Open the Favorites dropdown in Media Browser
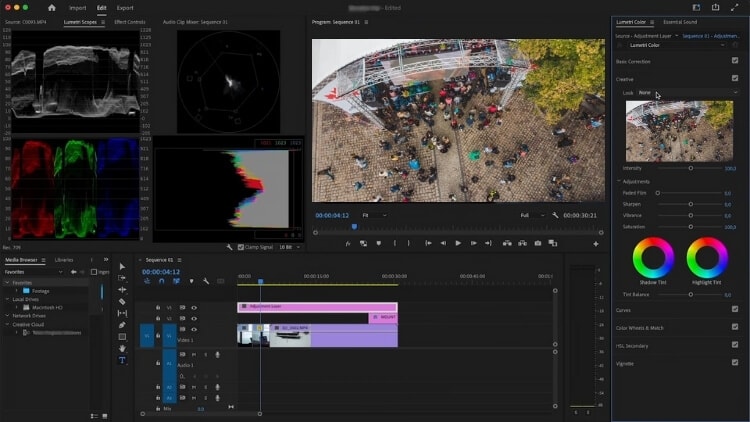This screenshot has width=750, height=422. (x=33, y=272)
